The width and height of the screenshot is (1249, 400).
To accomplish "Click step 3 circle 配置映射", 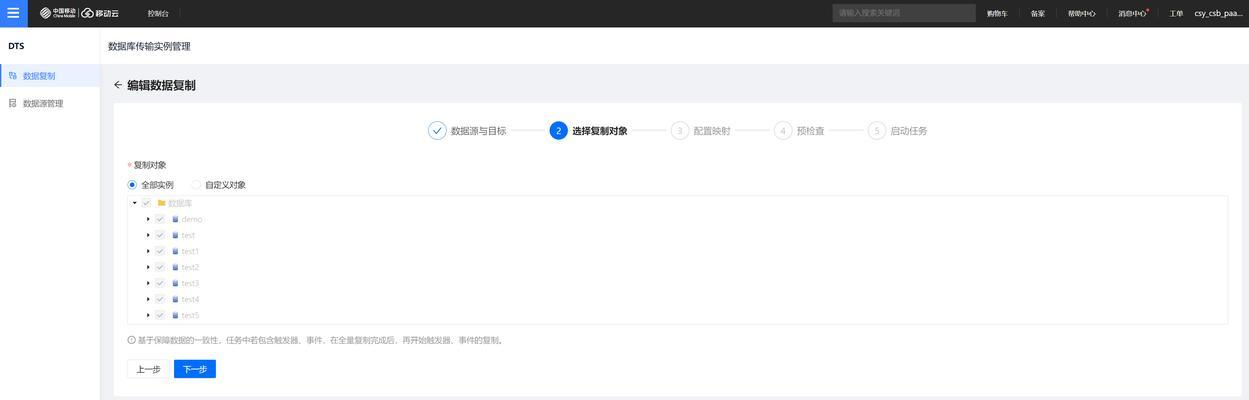I will 680,131.
